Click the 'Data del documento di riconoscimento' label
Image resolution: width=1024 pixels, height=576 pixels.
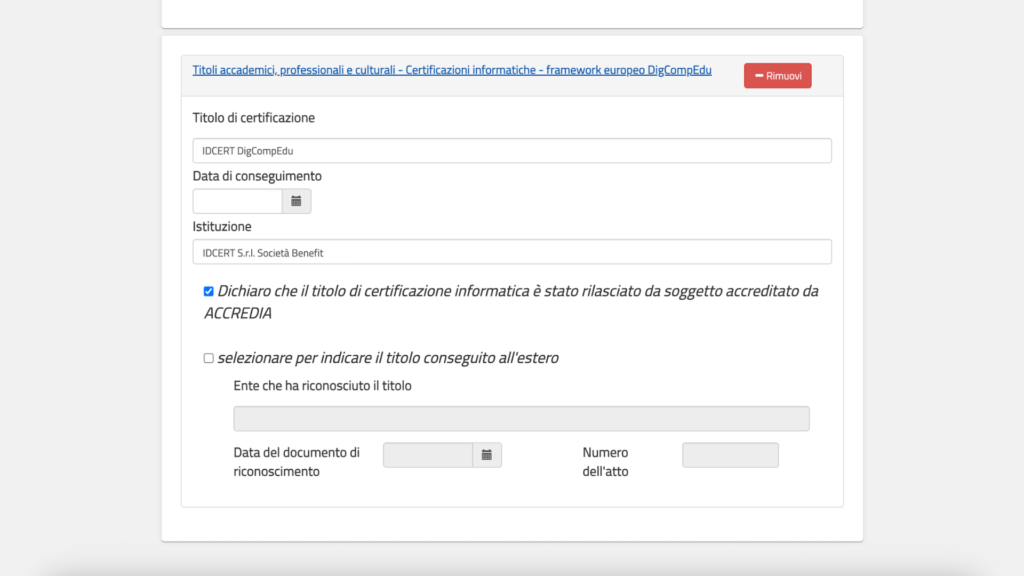pyautogui.click(x=296, y=462)
